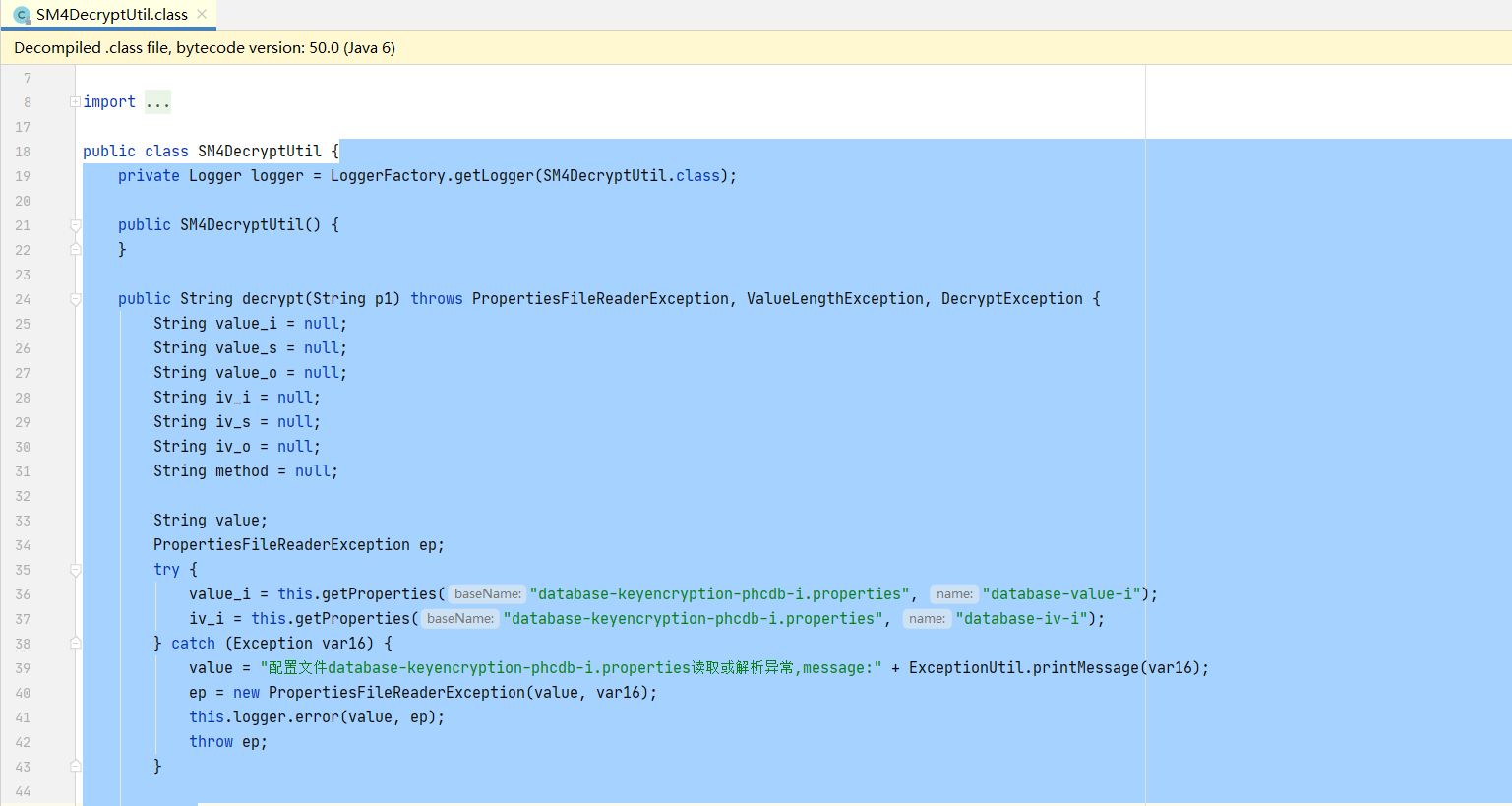The height and width of the screenshot is (806, 1512).
Task: Click the baseName: hint on line 37
Action: point(460,619)
